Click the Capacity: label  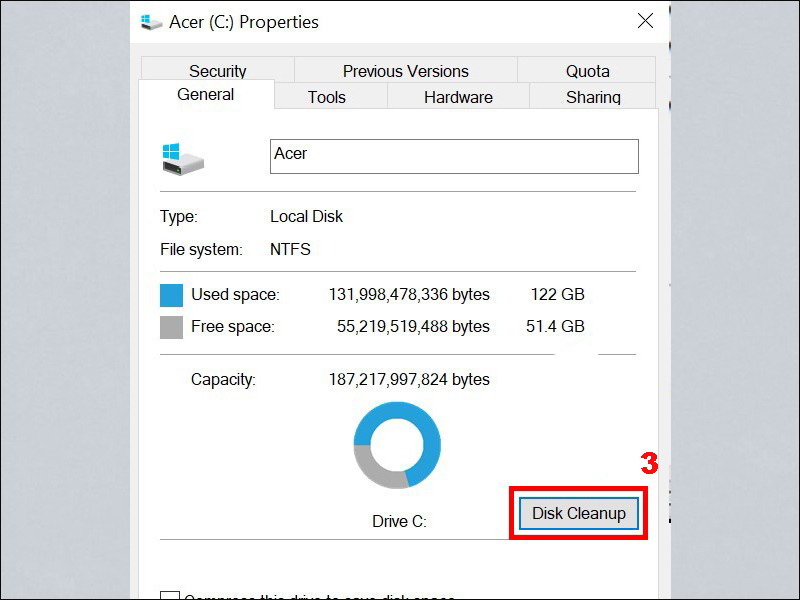click(223, 380)
